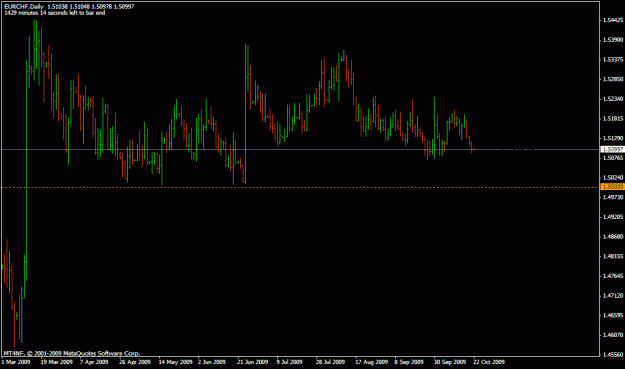Click the EURCHF,Daily chart title text
Screen dimensions: 625x369
coord(24,7)
